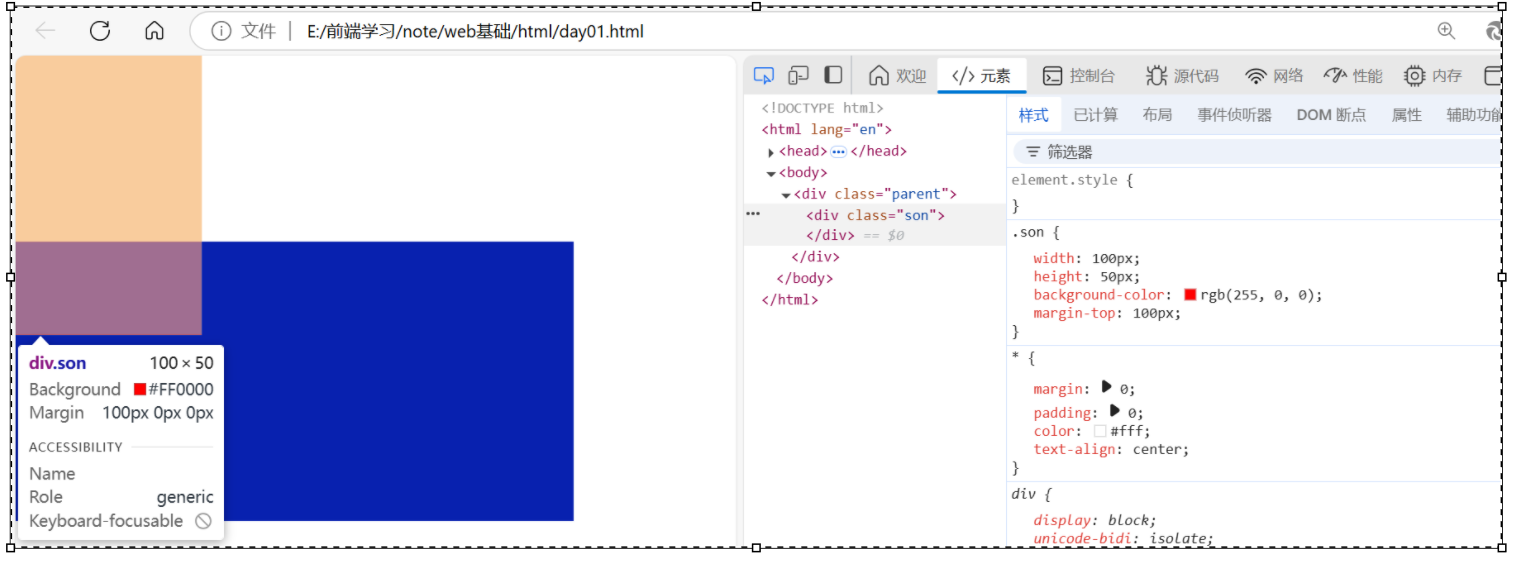Reload the page with refresh icon
The height and width of the screenshot is (561, 1514).
pos(100,31)
